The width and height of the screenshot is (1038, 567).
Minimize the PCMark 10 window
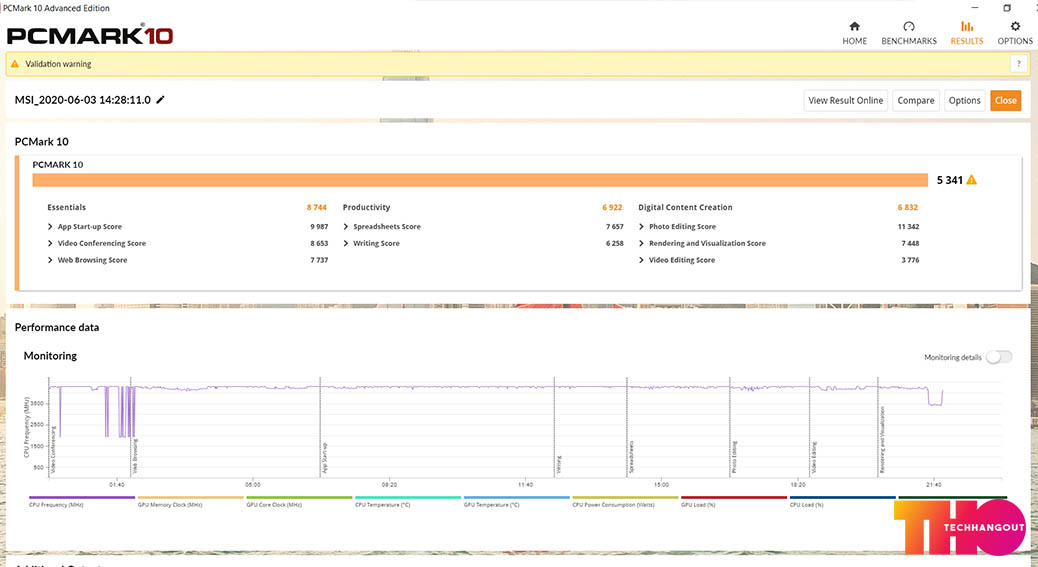(974, 8)
